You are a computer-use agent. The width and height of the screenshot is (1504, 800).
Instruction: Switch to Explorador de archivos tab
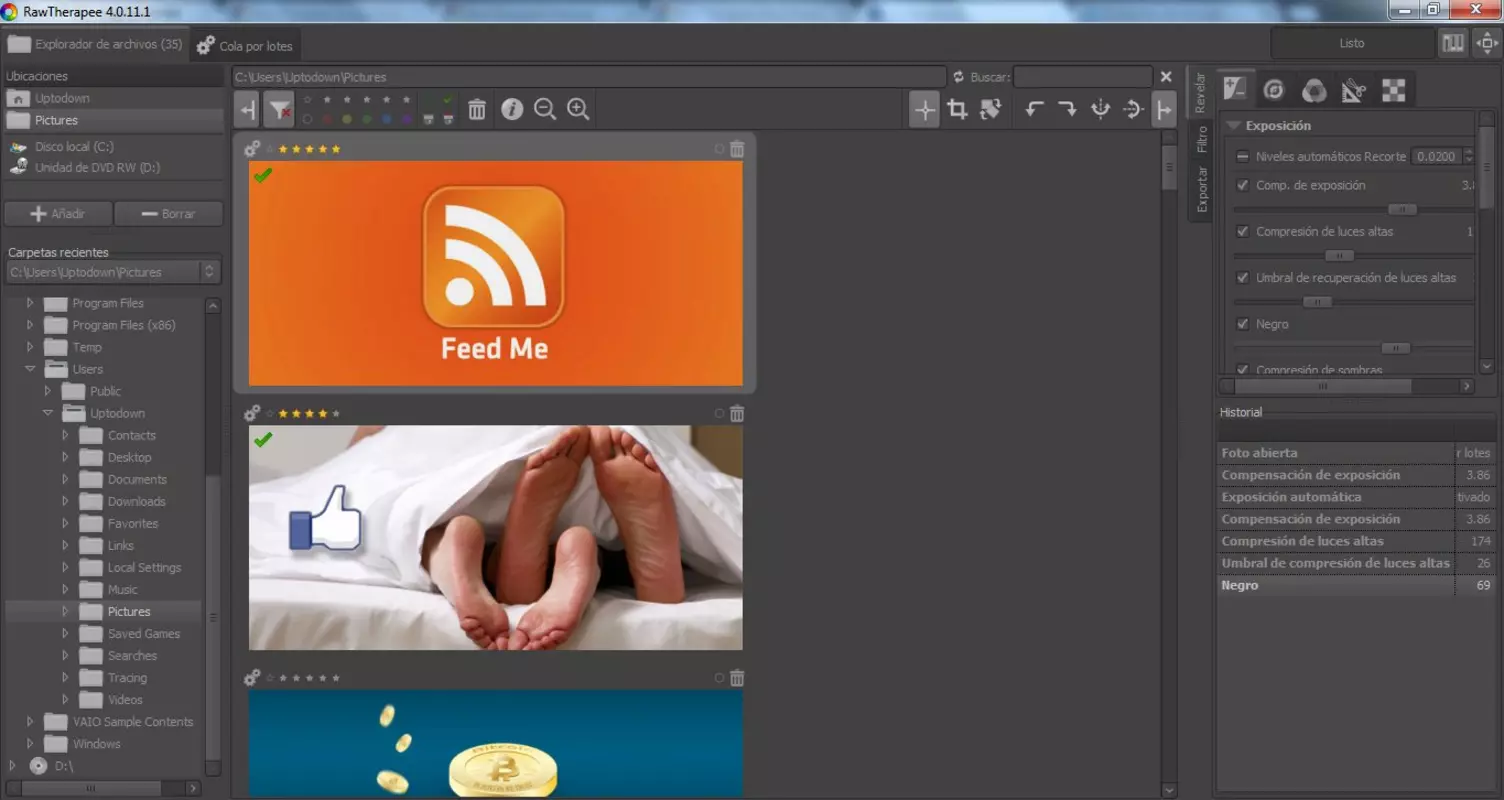coord(95,44)
